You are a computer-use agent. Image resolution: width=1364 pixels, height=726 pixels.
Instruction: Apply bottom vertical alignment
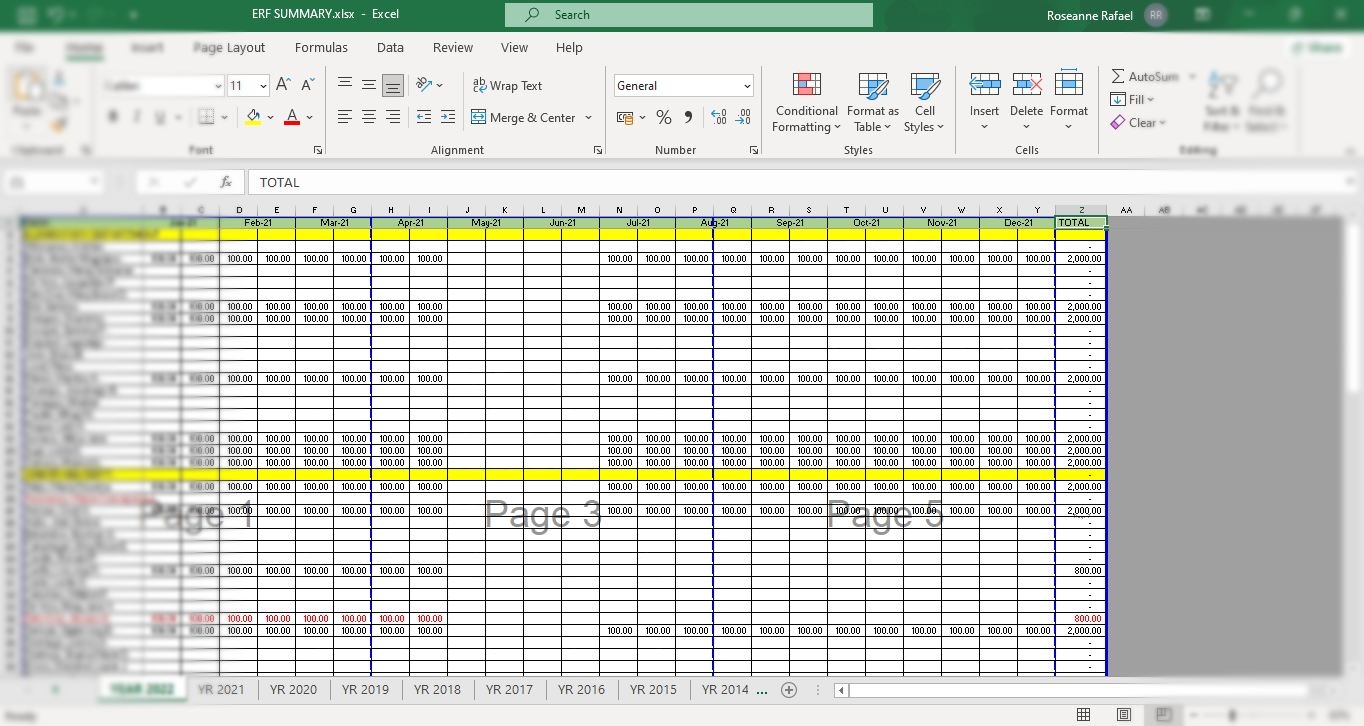[x=393, y=85]
